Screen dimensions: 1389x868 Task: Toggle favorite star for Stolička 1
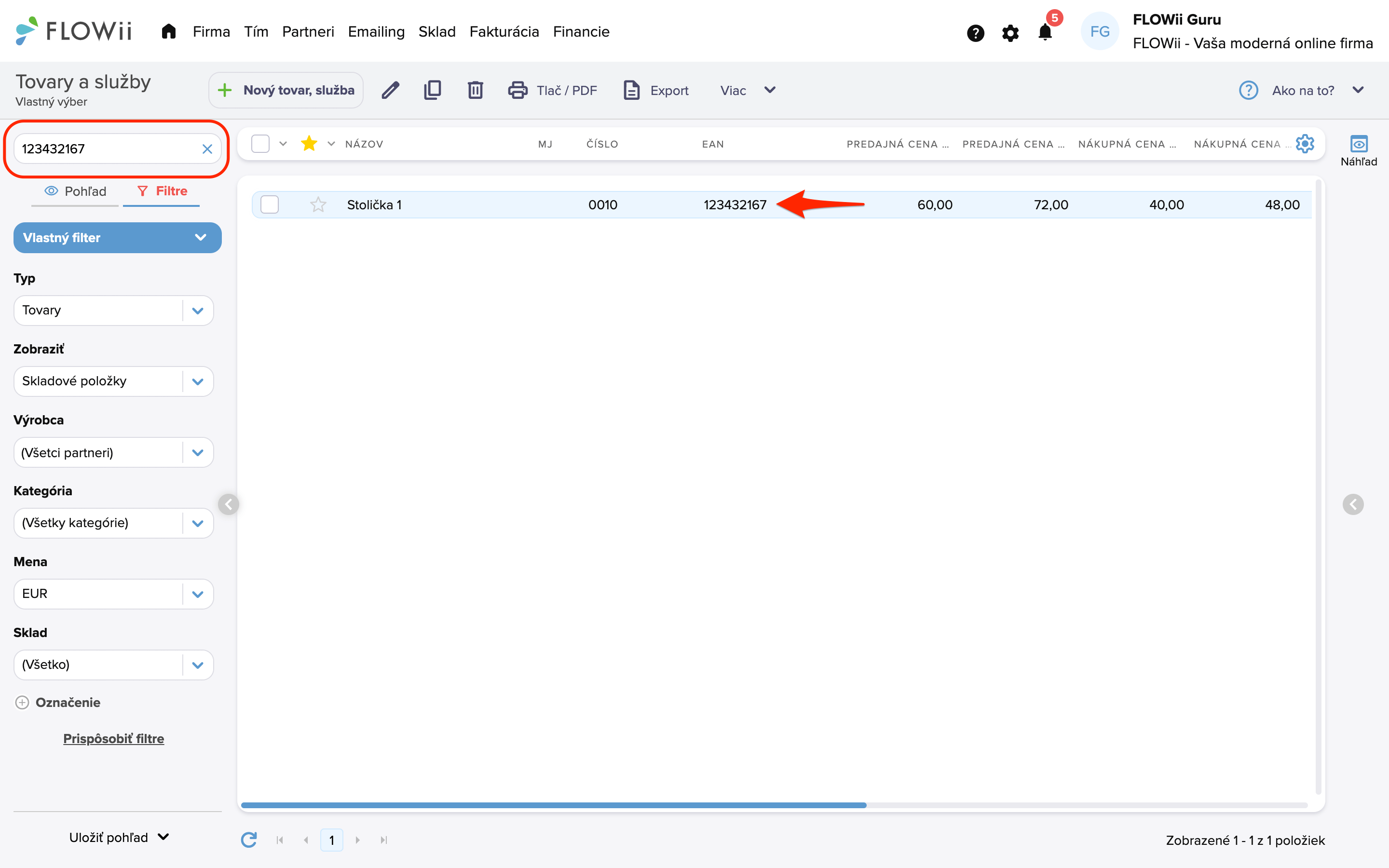(318, 204)
